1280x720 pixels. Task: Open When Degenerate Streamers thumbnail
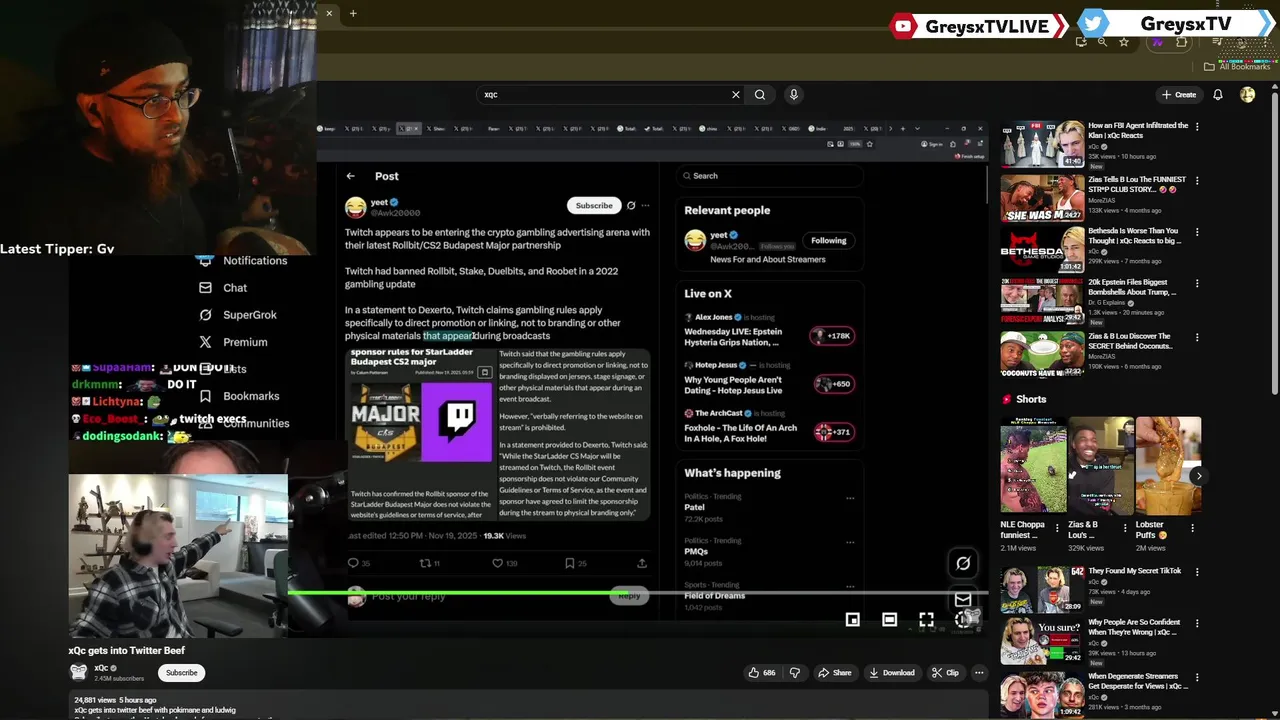tap(1043, 695)
